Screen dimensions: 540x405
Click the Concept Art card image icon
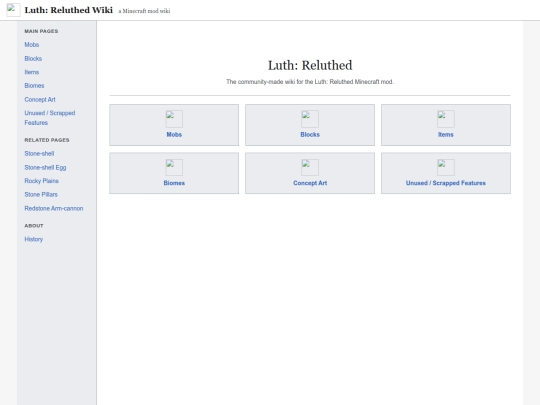point(310,167)
